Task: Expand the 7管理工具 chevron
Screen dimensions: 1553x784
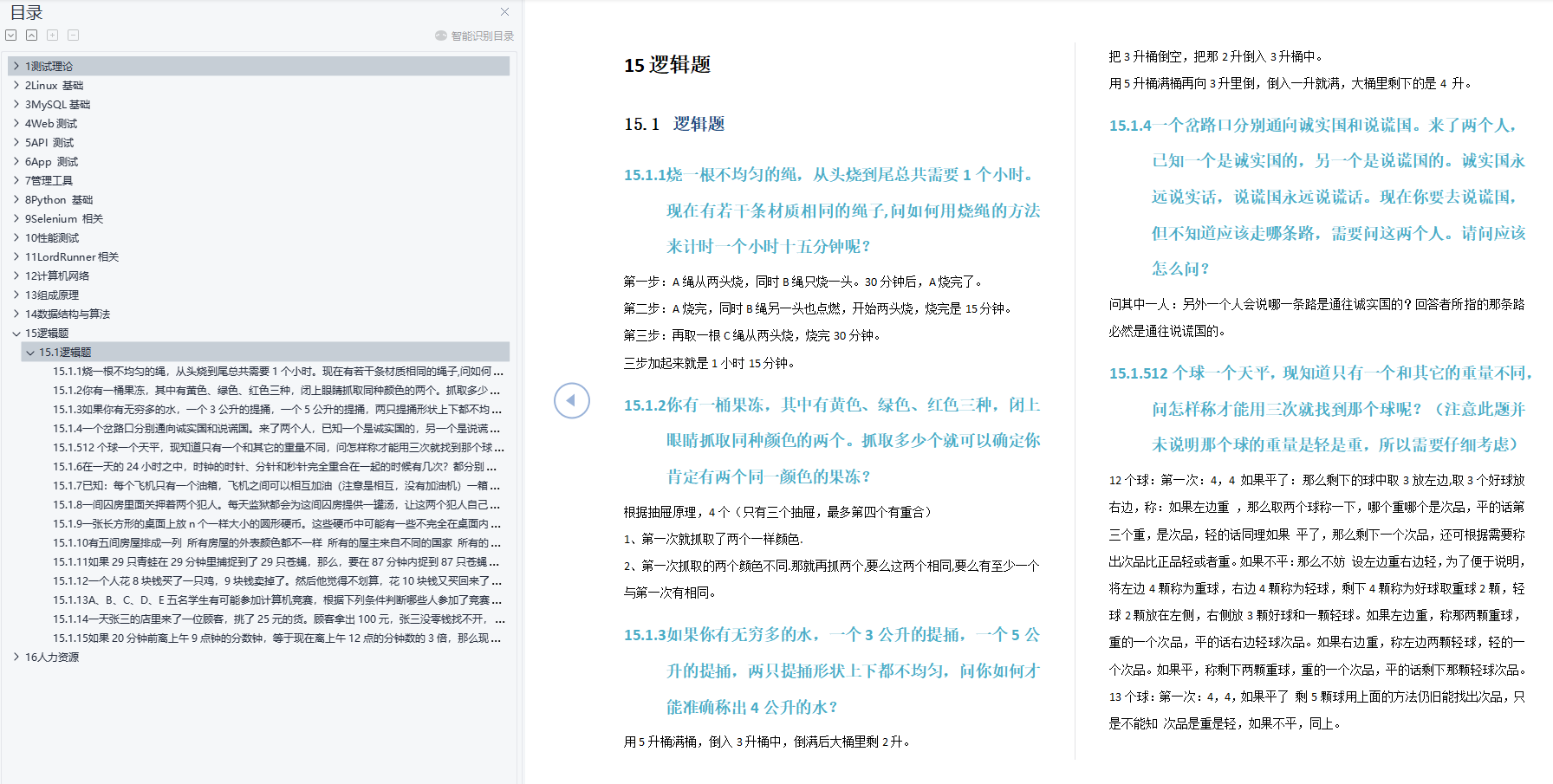Action: 16,180
